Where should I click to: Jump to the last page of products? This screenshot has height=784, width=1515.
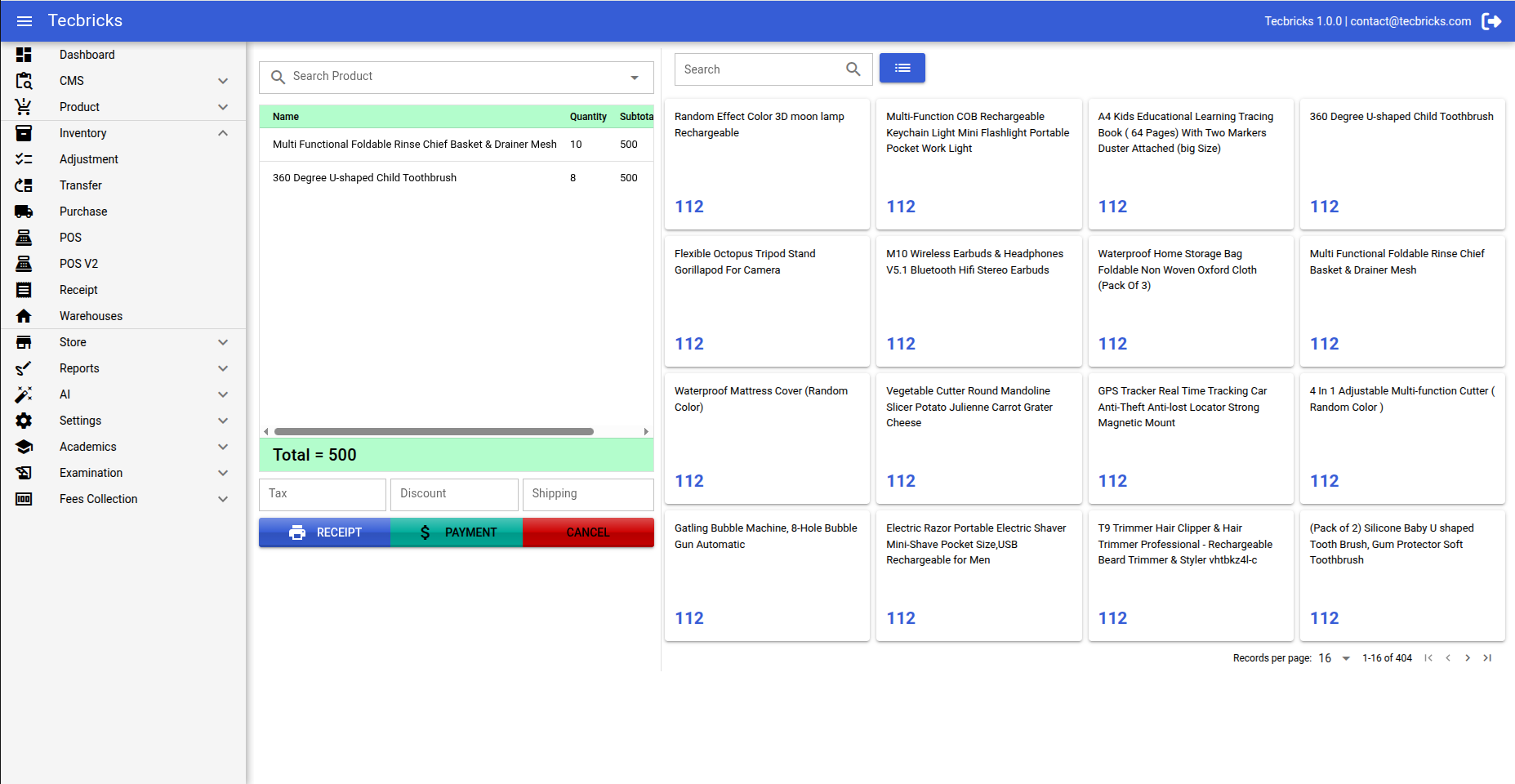[x=1487, y=658]
